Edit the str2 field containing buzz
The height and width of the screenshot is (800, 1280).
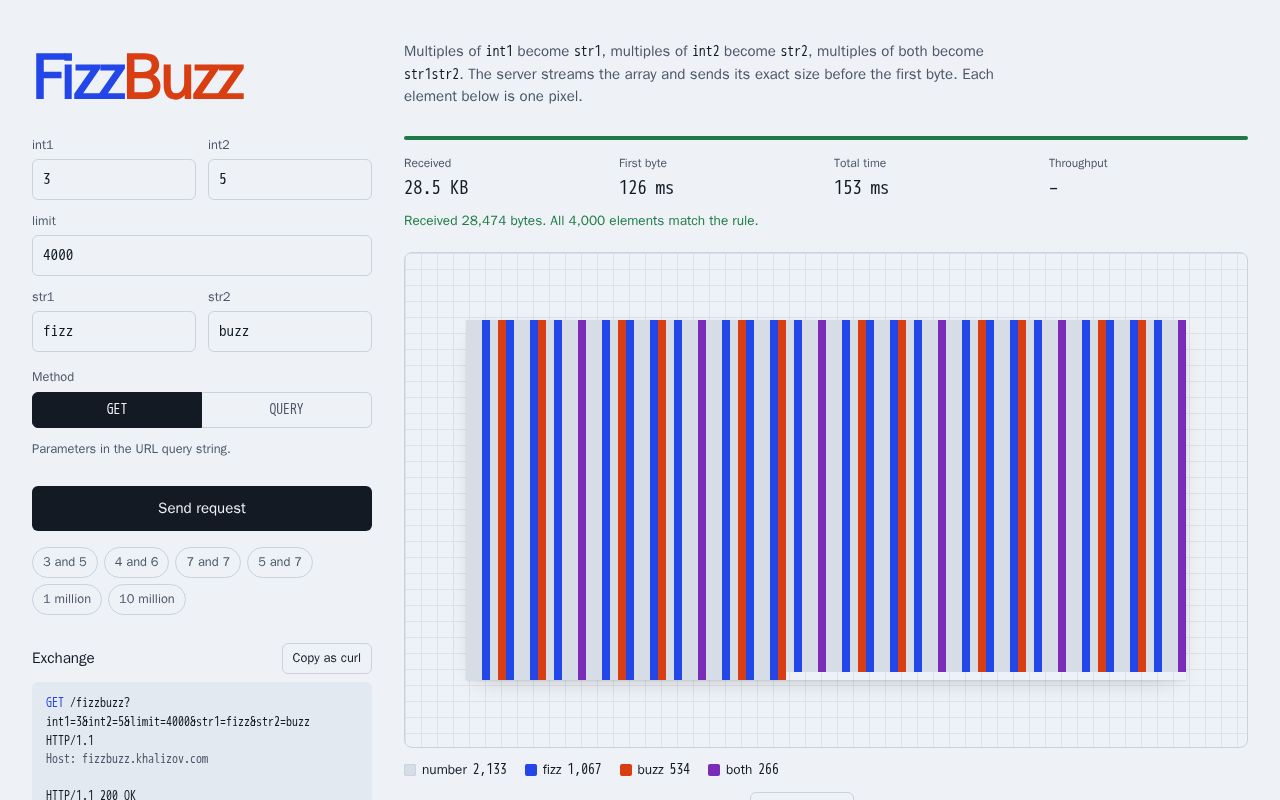click(290, 331)
